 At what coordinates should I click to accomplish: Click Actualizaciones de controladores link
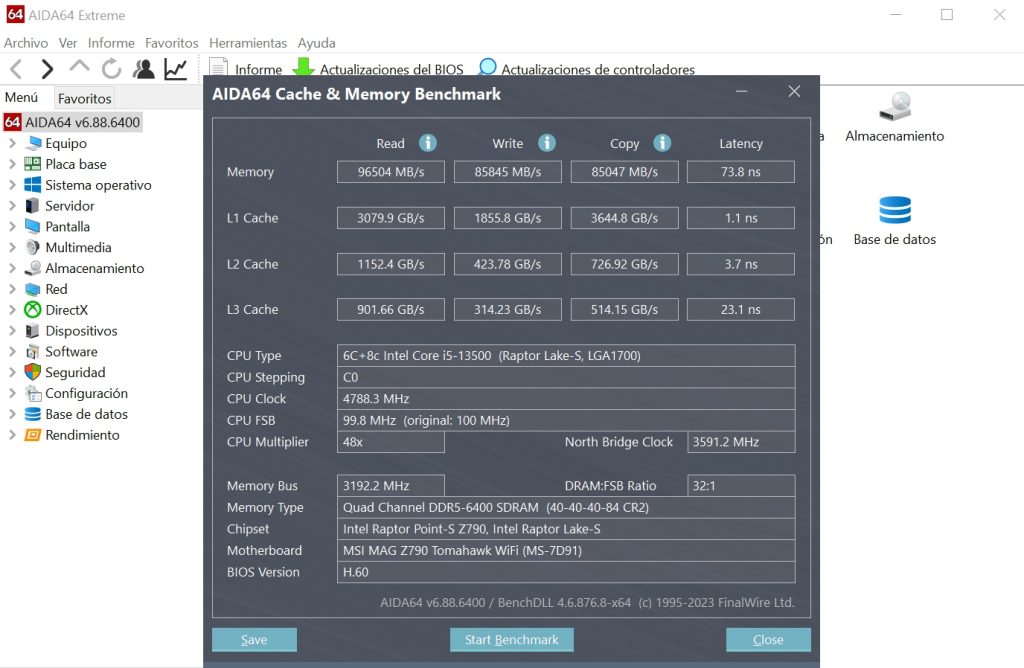598,69
